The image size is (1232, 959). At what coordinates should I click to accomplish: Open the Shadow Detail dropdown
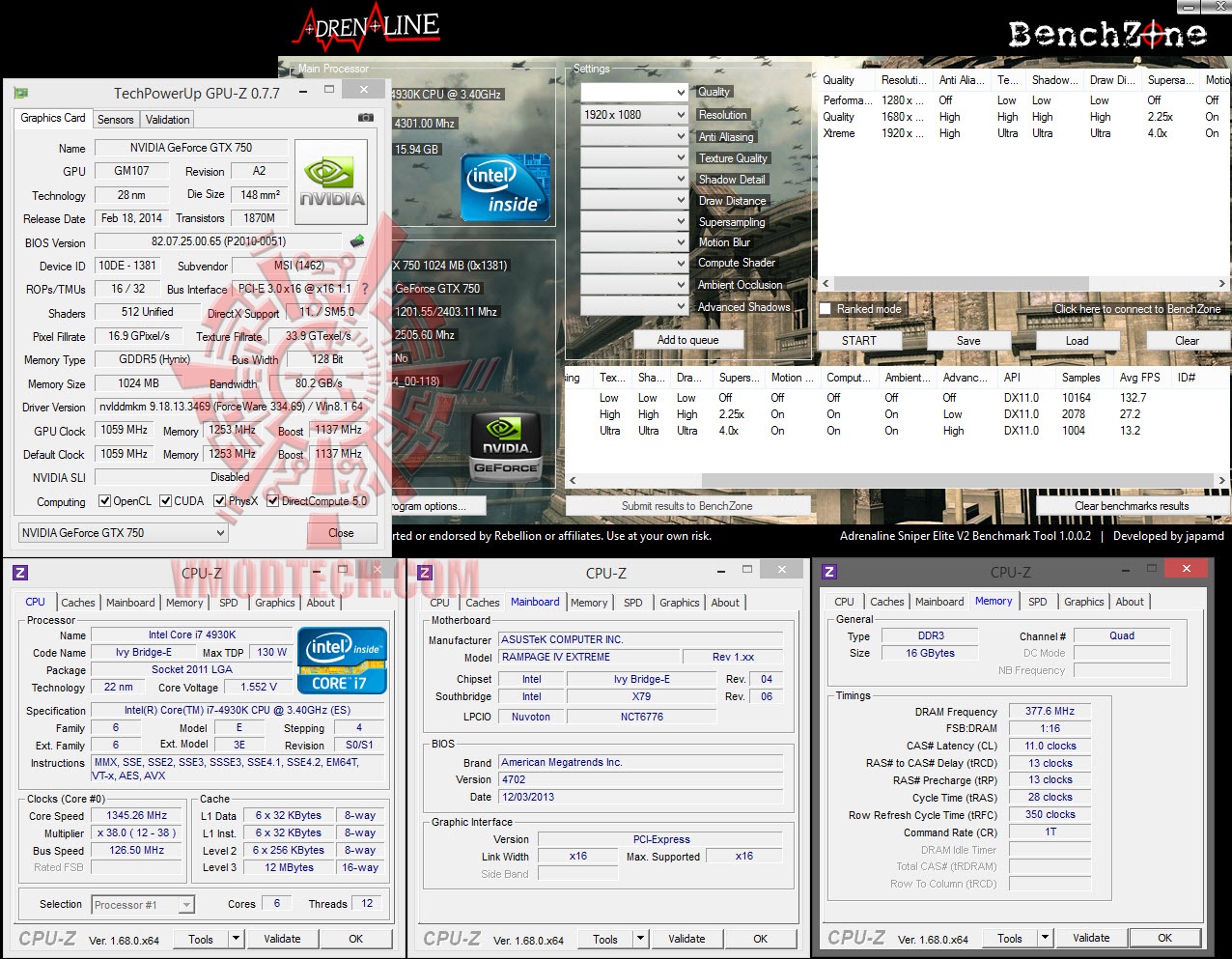point(634,180)
